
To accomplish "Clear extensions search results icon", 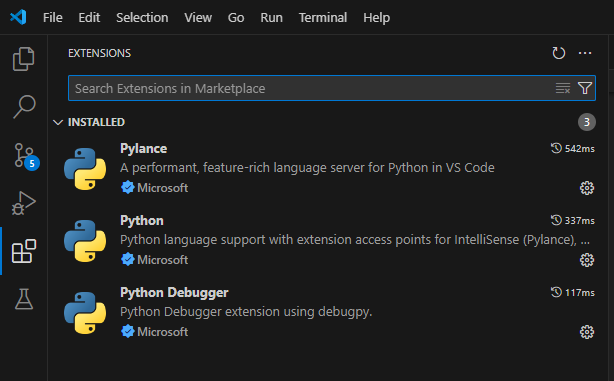I will pos(563,88).
